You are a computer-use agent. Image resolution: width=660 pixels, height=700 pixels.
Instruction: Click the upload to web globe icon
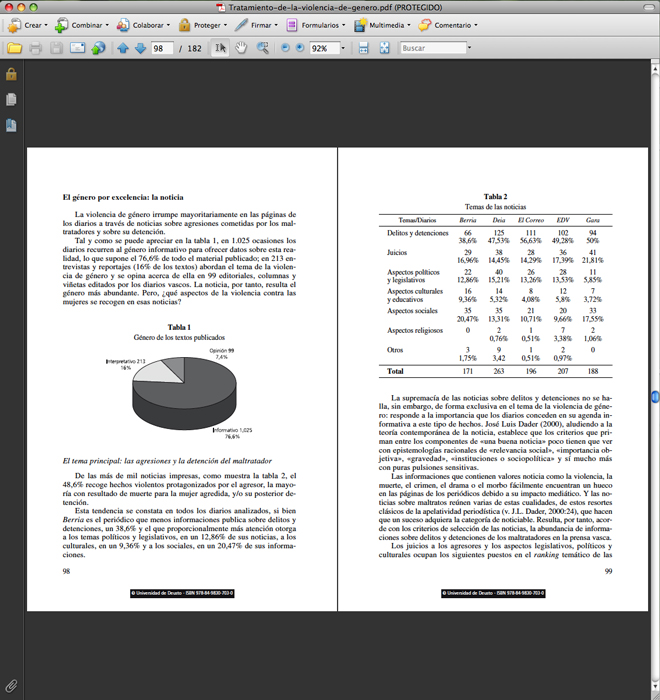coord(98,48)
